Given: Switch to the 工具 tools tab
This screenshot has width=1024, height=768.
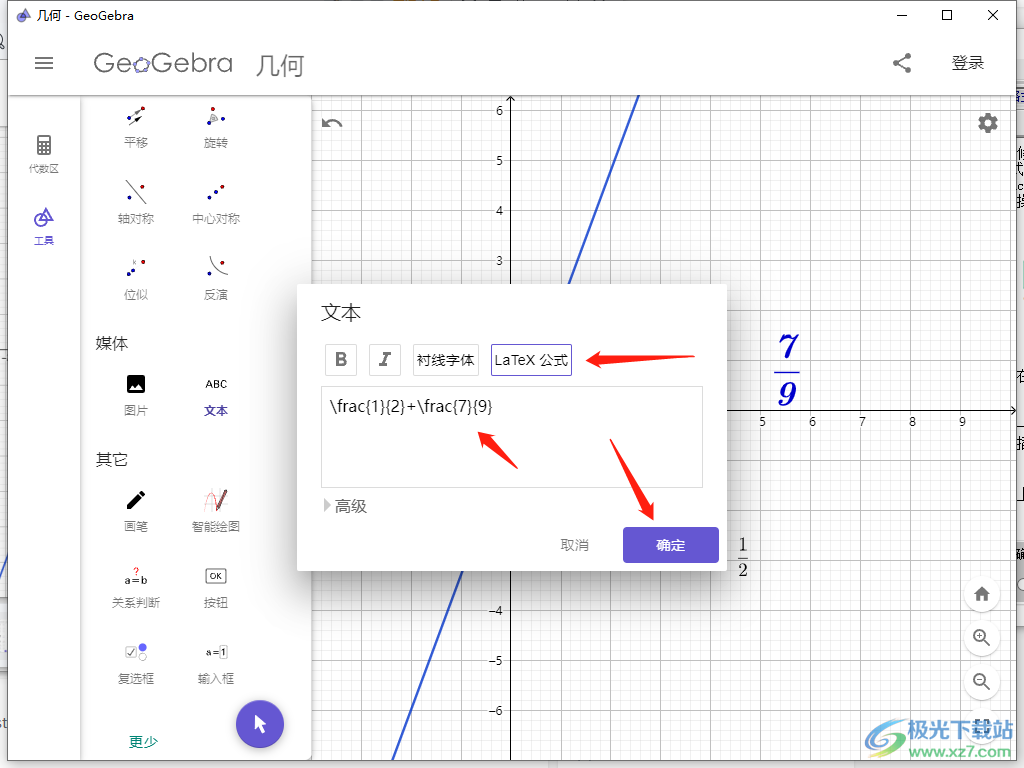Looking at the screenshot, I should click(44, 227).
